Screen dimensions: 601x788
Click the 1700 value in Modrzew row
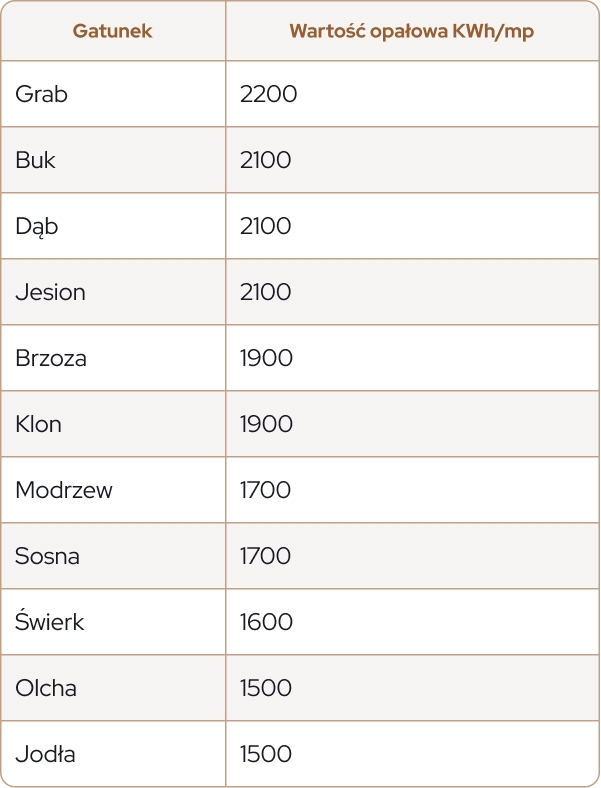click(266, 490)
